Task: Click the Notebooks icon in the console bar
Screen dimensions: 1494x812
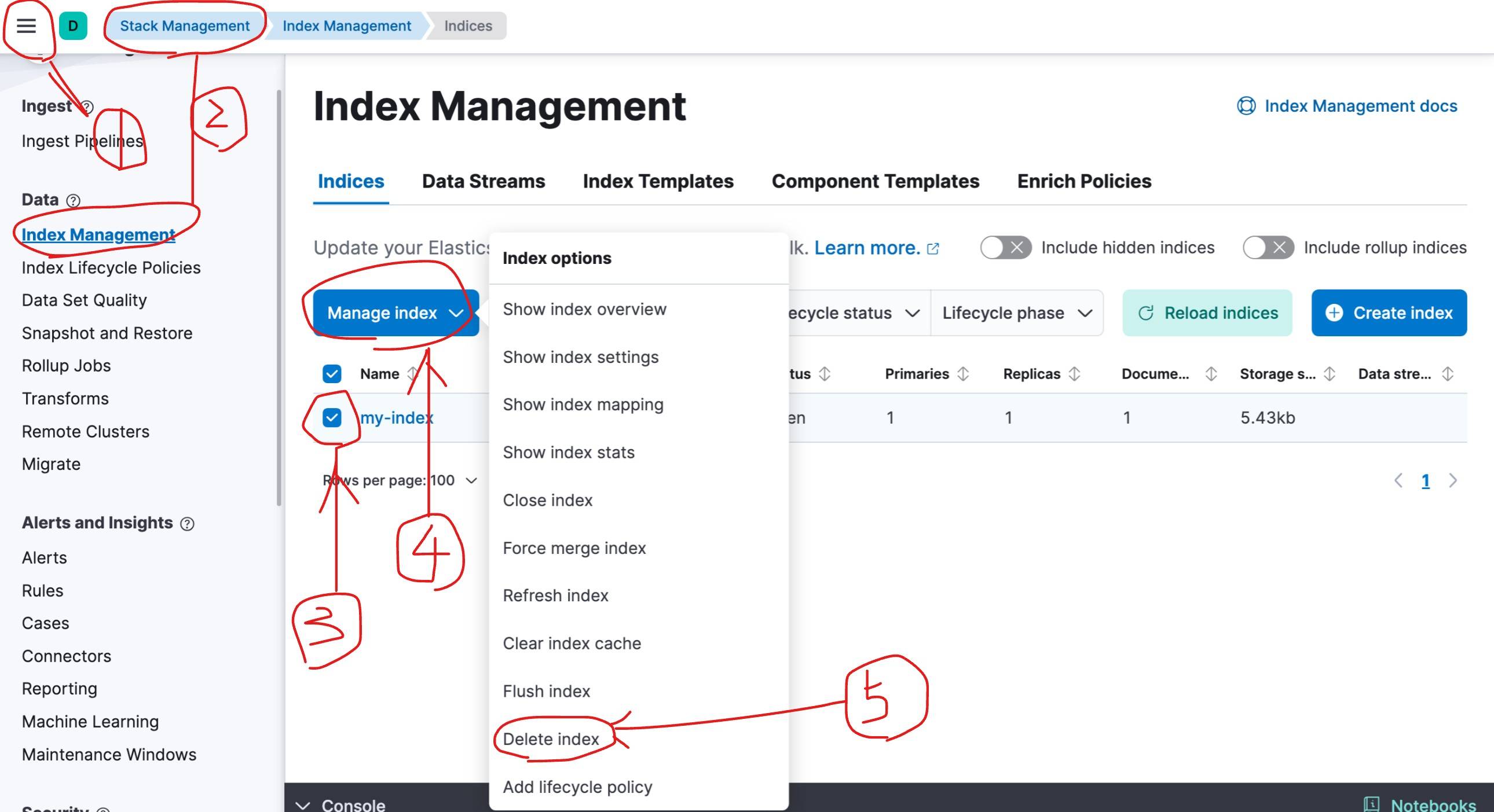Action: (x=1372, y=804)
